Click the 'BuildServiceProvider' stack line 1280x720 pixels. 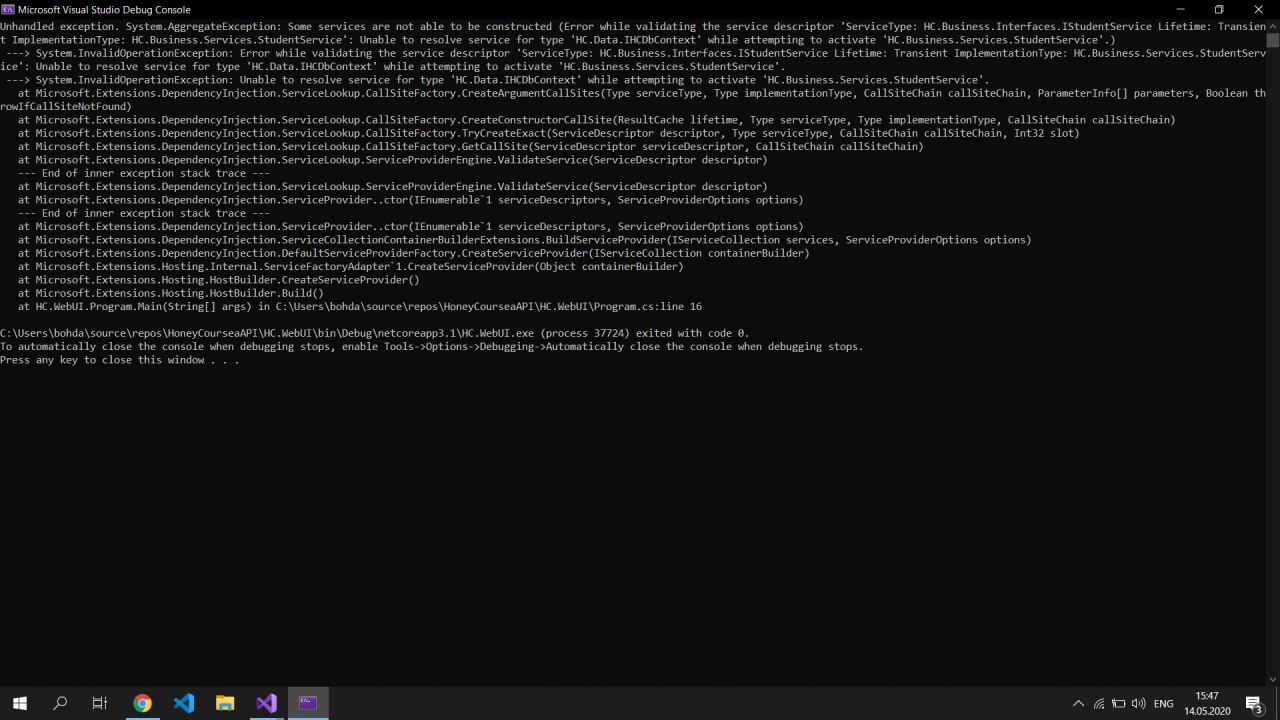[525, 240]
